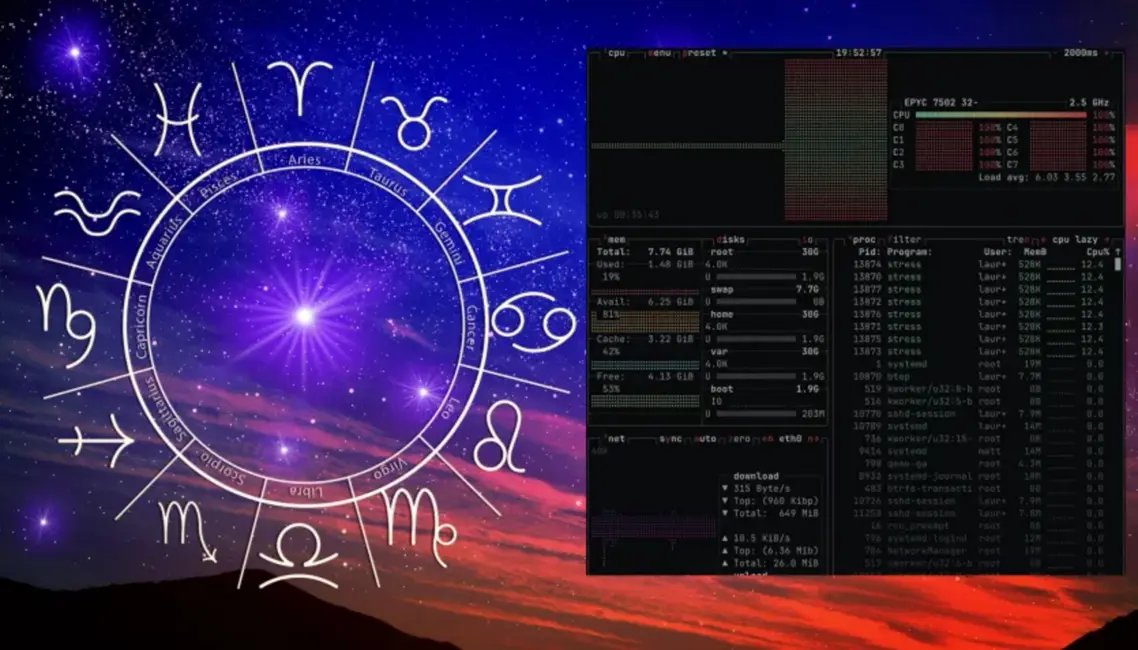
Task: Toggle sync mode in the net panel
Action: pyautogui.click(x=669, y=438)
